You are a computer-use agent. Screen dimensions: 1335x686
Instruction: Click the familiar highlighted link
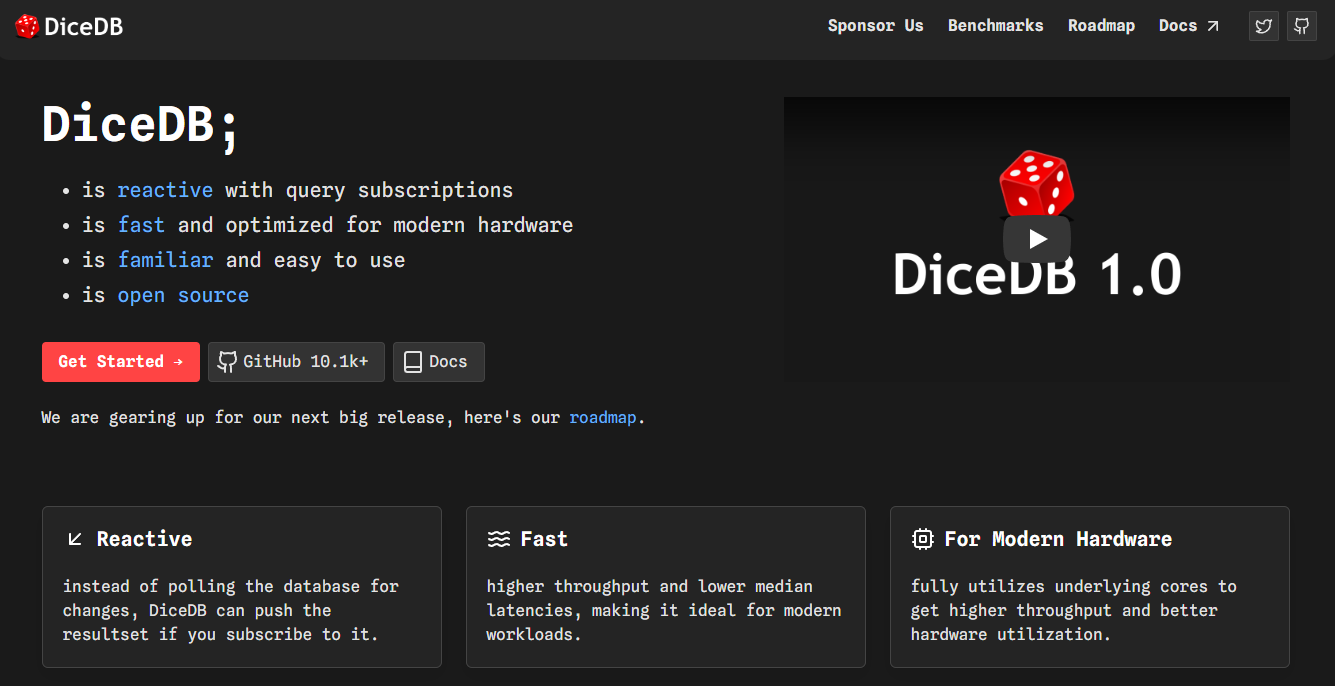(x=165, y=260)
